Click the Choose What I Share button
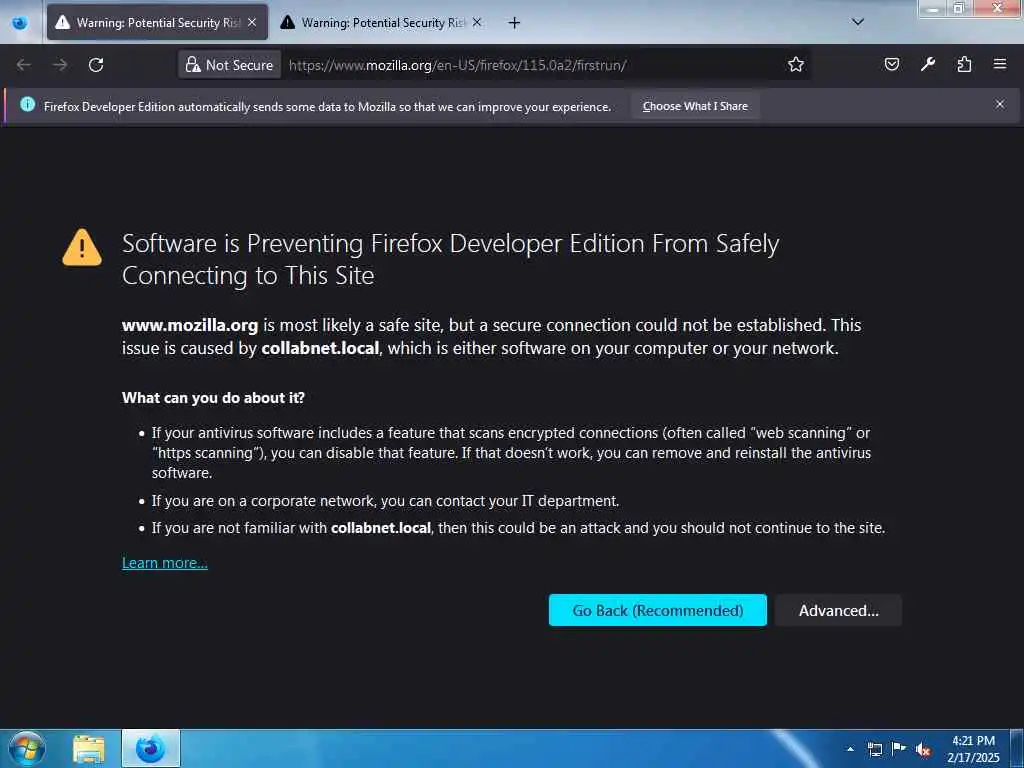 (695, 106)
